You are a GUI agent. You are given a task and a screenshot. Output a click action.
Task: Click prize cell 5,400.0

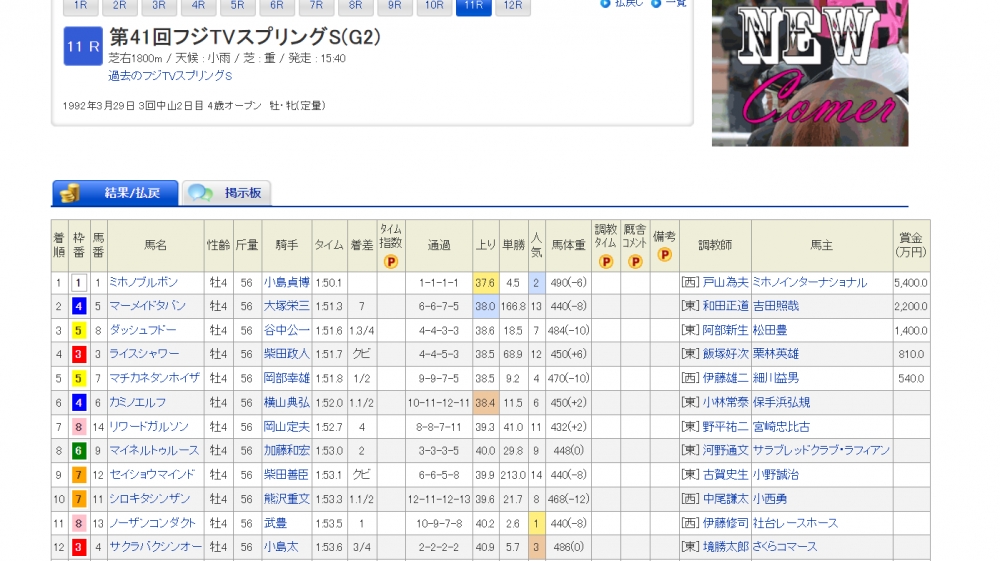coord(911,282)
